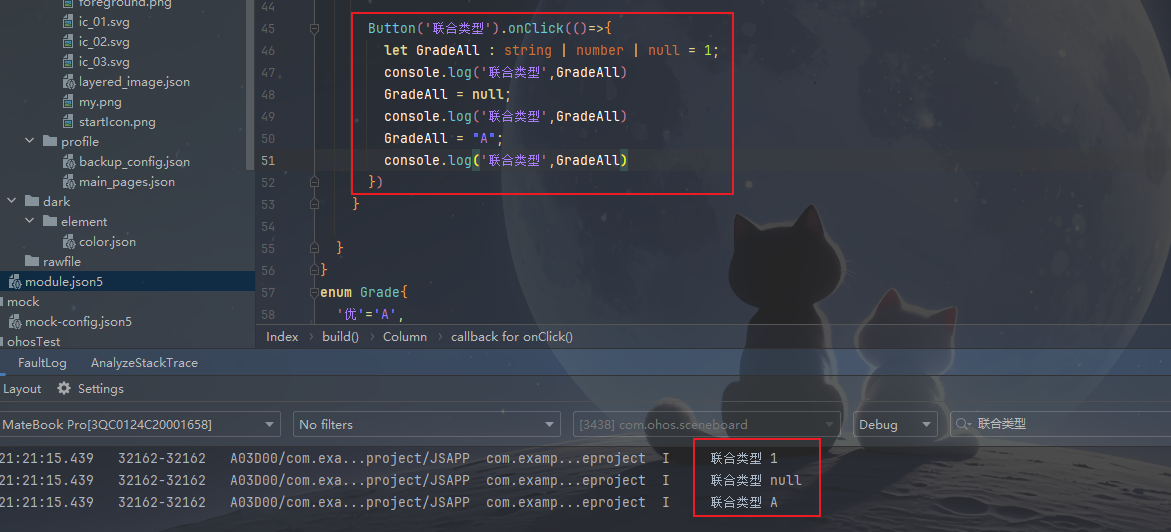The width and height of the screenshot is (1171, 532).
Task: Click the magnifier icon in log search field
Action: 963,424
